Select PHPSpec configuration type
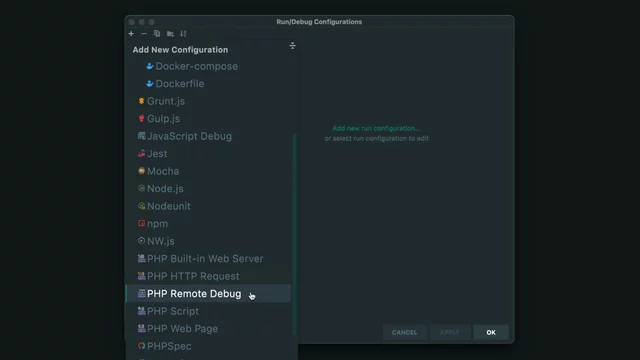This screenshot has width=640, height=360. pos(209,346)
